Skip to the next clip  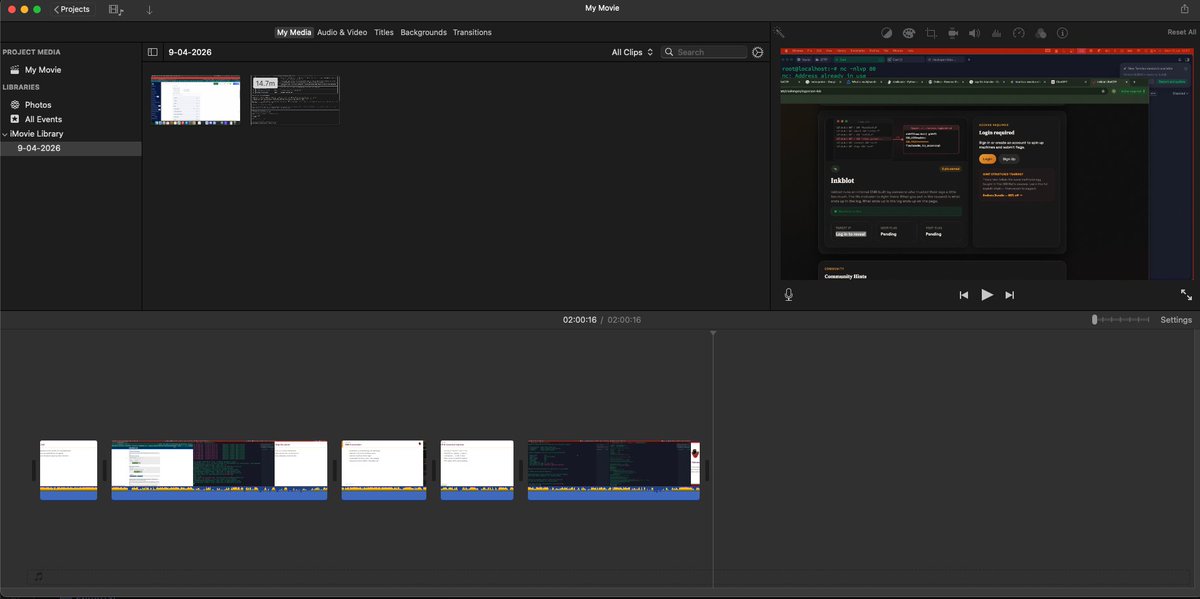[1010, 295]
